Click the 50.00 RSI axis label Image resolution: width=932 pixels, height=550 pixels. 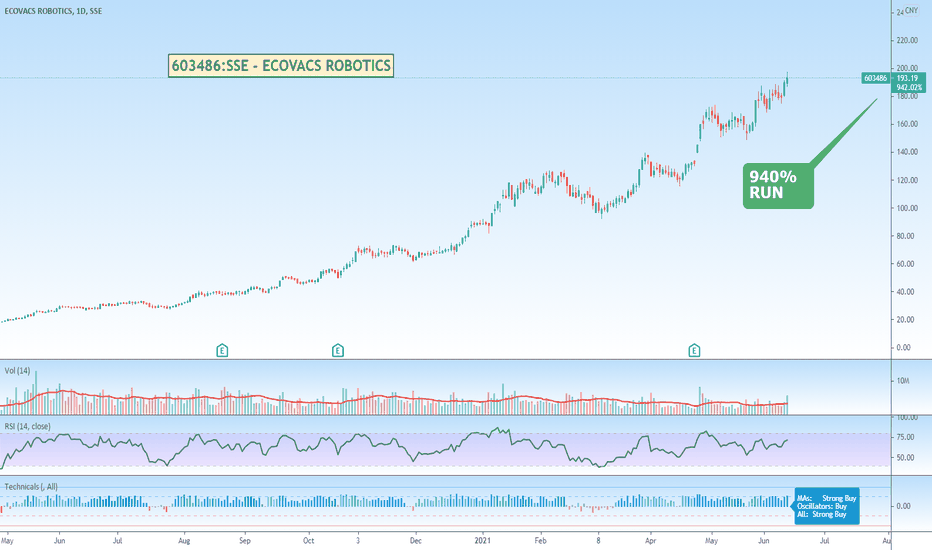[905, 458]
